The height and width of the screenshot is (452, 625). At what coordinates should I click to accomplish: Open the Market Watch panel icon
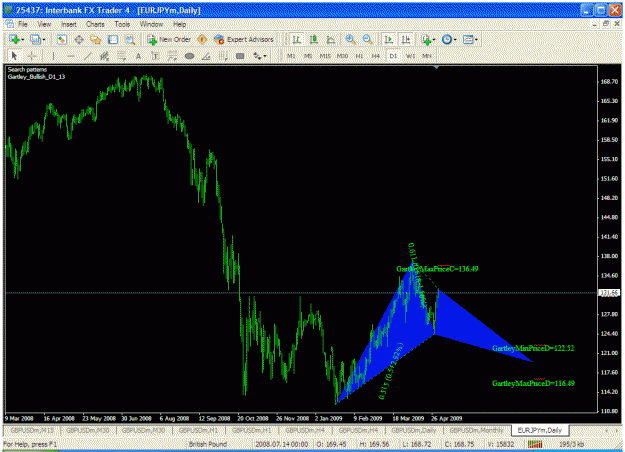pos(61,39)
